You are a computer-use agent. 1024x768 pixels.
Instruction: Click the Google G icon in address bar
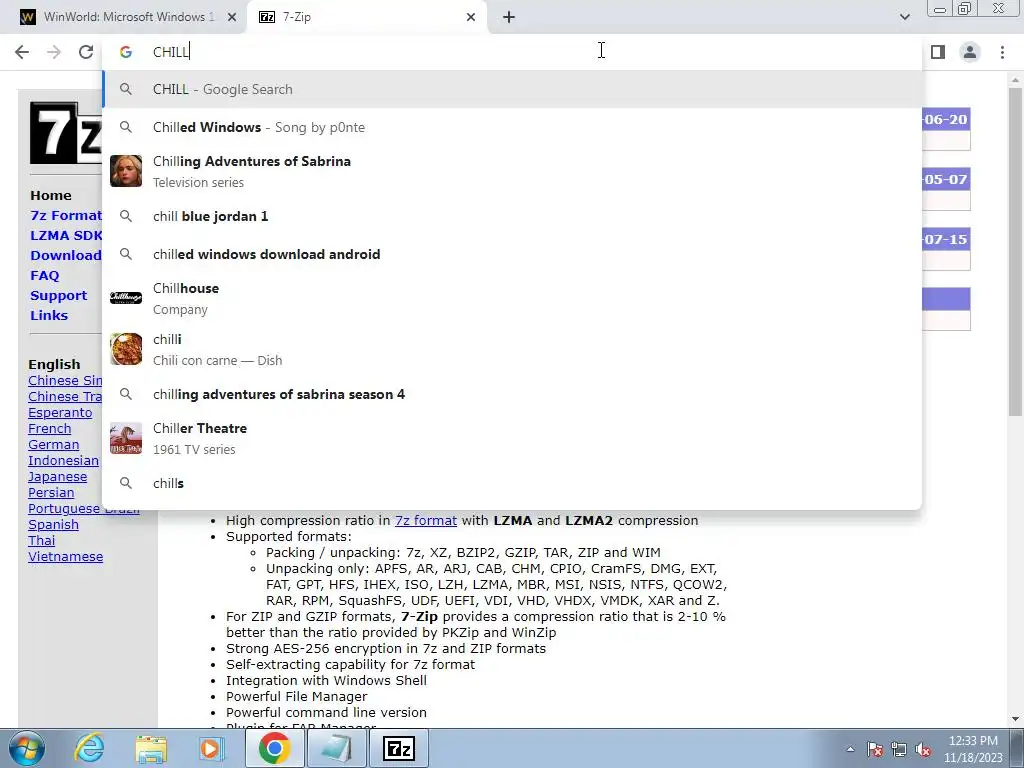tap(126, 52)
